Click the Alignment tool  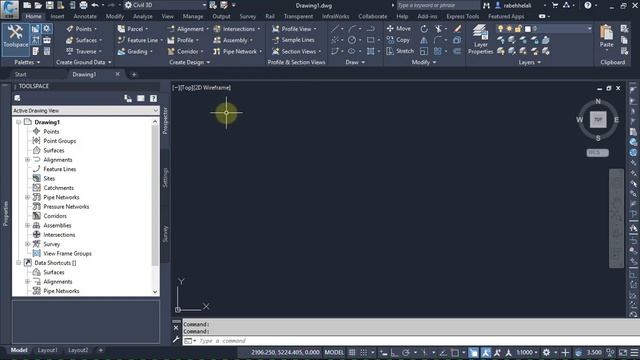pyautogui.click(x=187, y=29)
